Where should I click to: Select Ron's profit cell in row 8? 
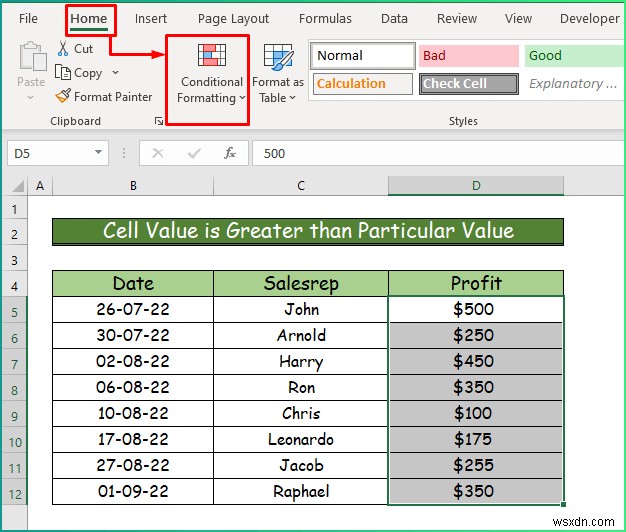click(476, 387)
